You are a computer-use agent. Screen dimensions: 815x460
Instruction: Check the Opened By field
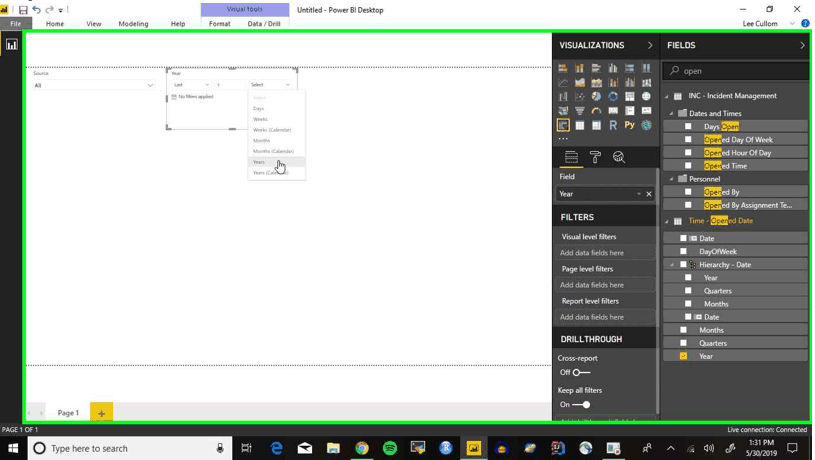click(x=688, y=192)
